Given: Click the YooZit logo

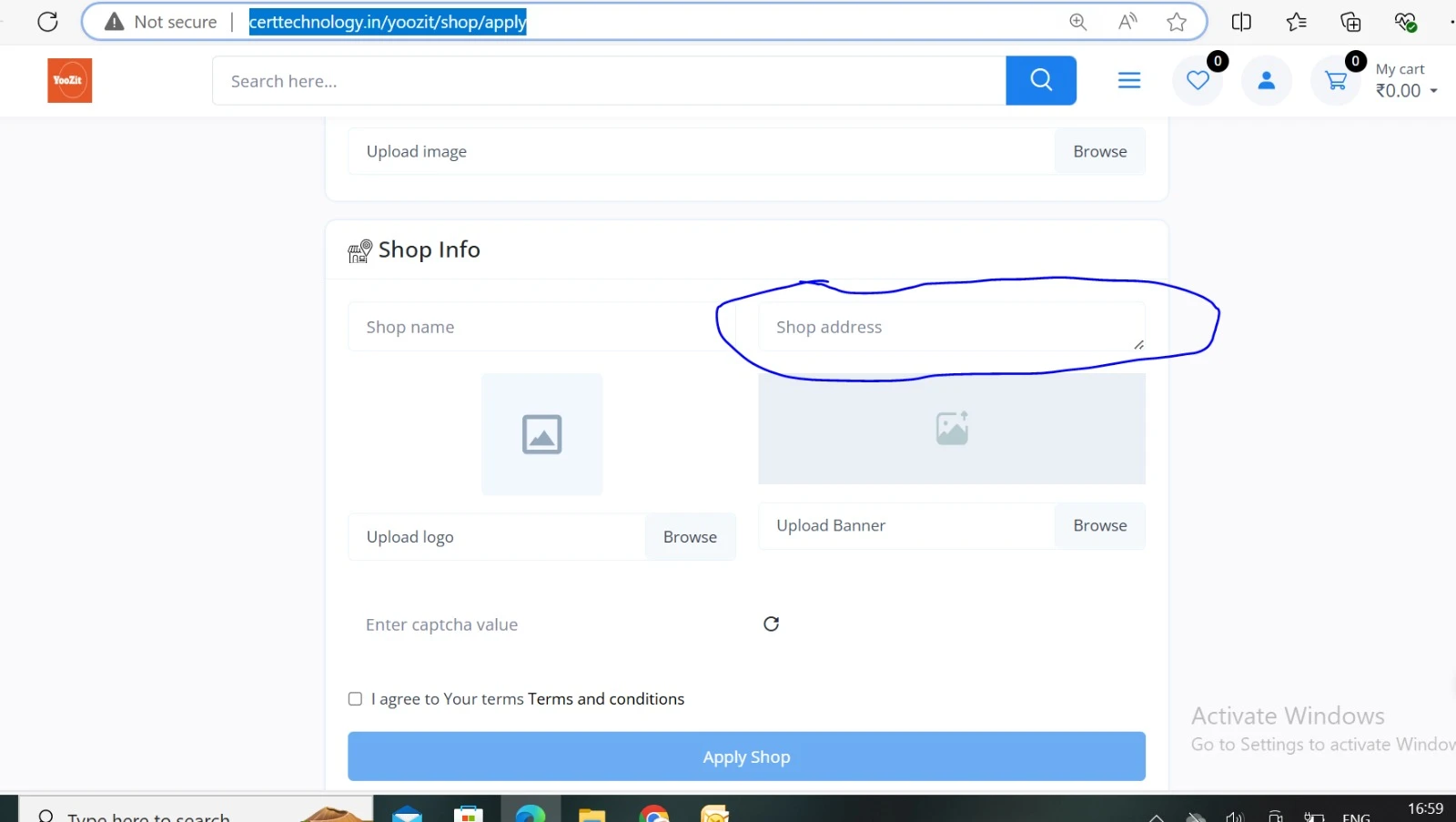Looking at the screenshot, I should (69, 80).
